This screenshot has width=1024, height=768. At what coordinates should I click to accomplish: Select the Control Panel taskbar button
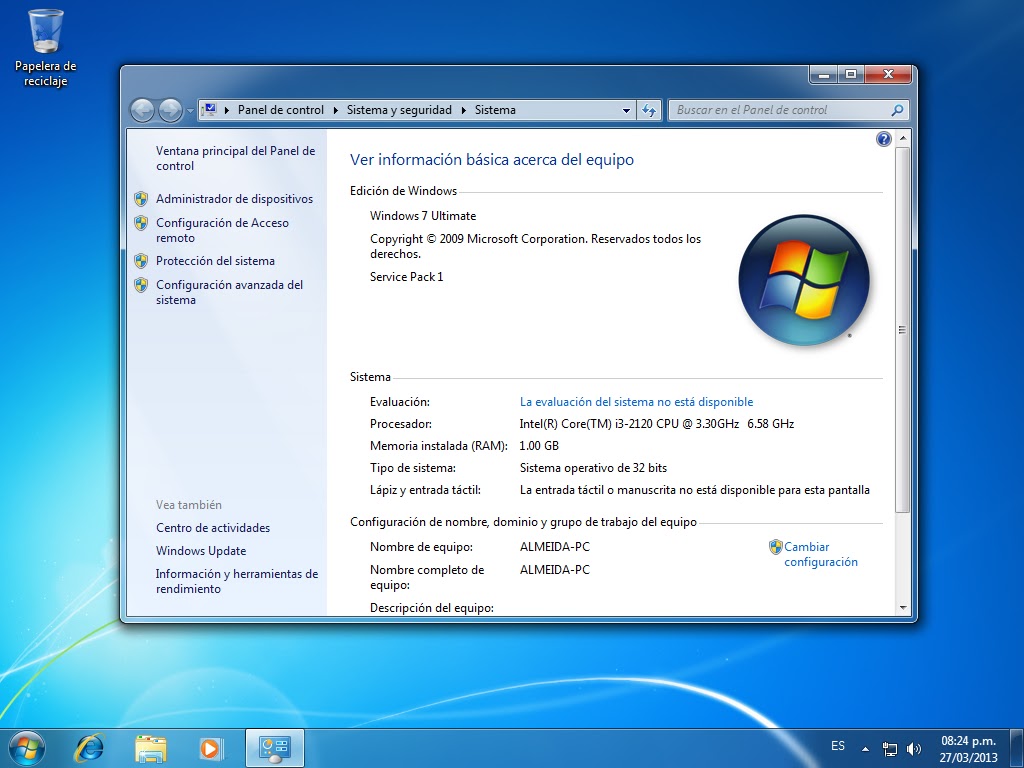274,748
